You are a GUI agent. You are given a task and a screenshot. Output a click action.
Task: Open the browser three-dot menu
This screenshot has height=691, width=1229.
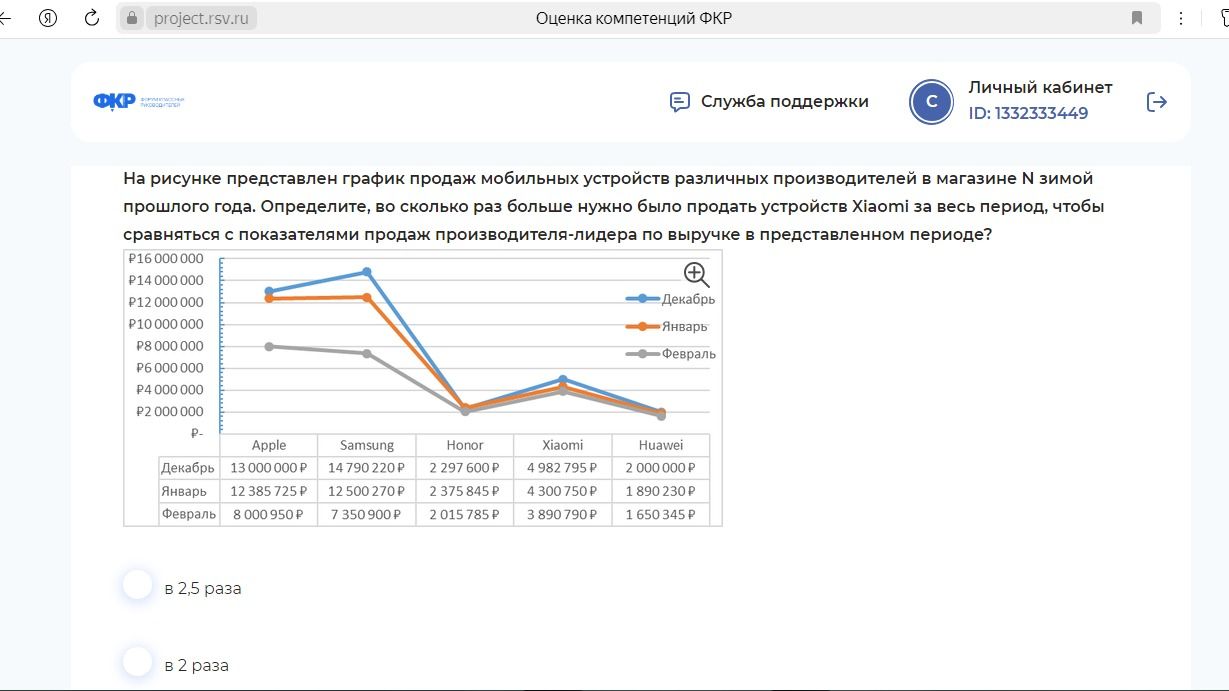(x=1181, y=18)
